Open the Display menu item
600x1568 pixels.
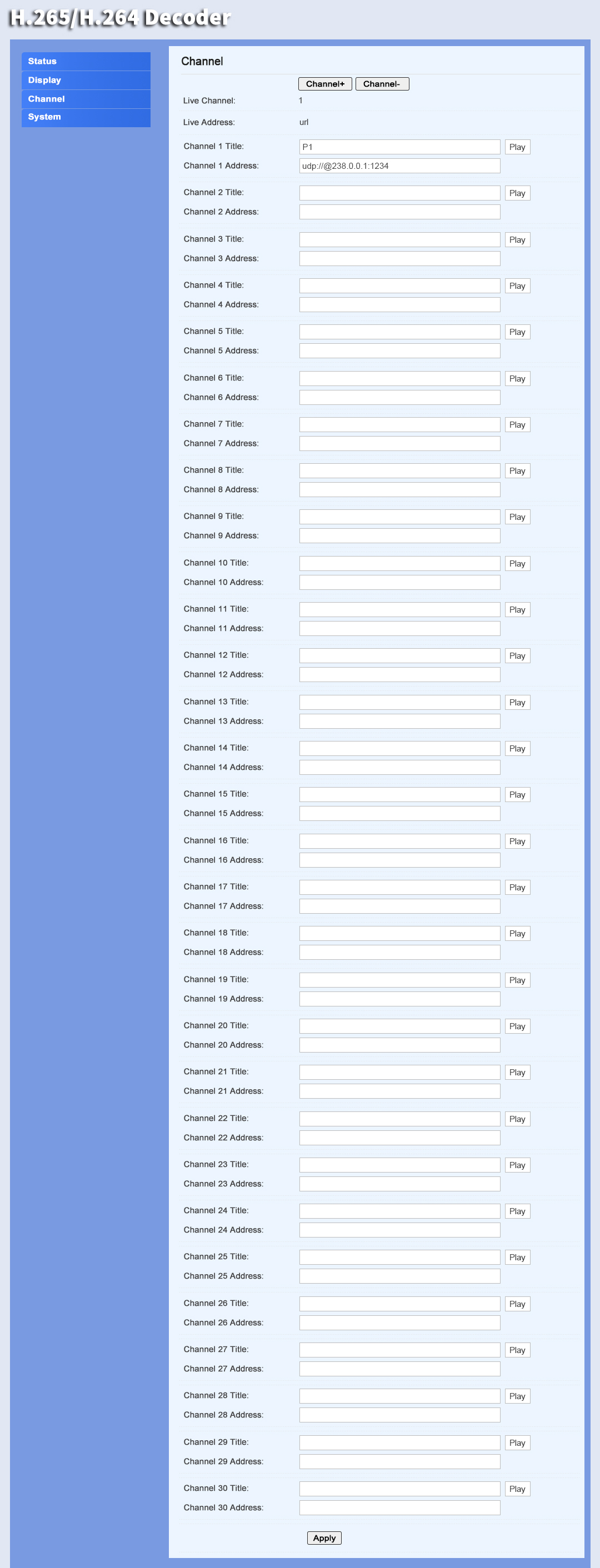point(86,81)
